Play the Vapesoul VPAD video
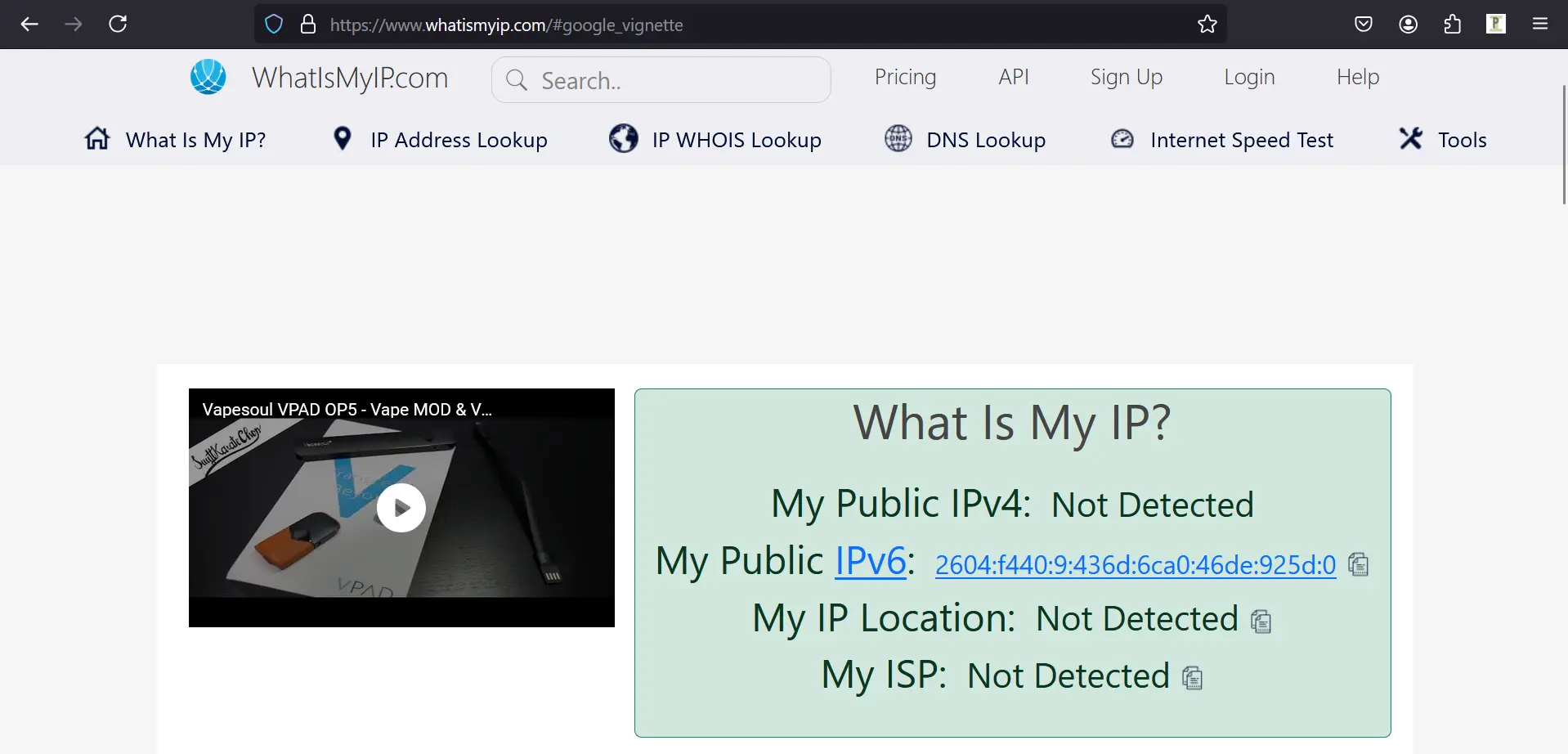Image resolution: width=1568 pixels, height=754 pixels. (401, 508)
